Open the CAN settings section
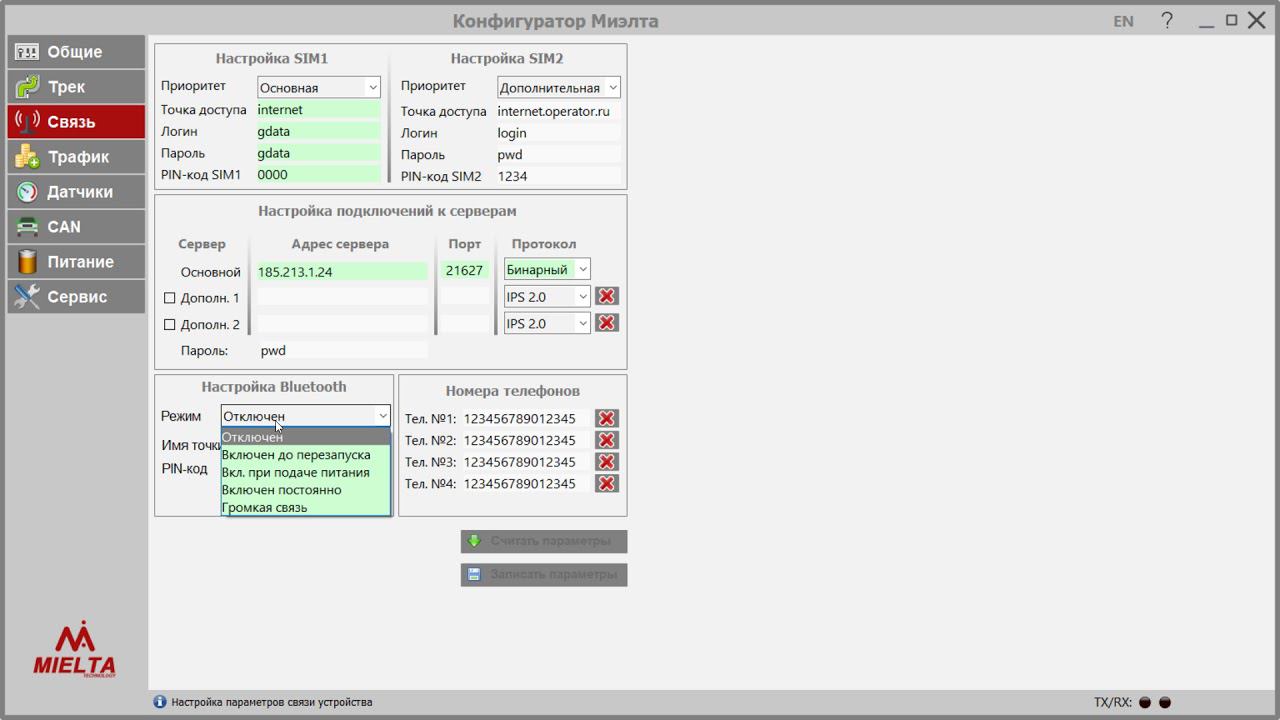The height and width of the screenshot is (720, 1280). [x=76, y=227]
